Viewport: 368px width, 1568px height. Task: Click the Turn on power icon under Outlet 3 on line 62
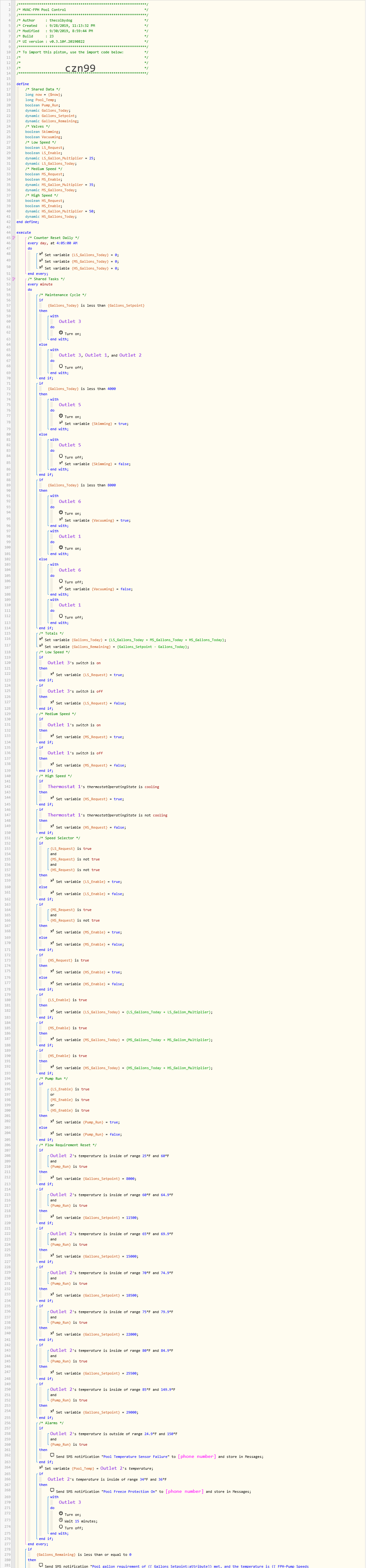tap(61, 332)
